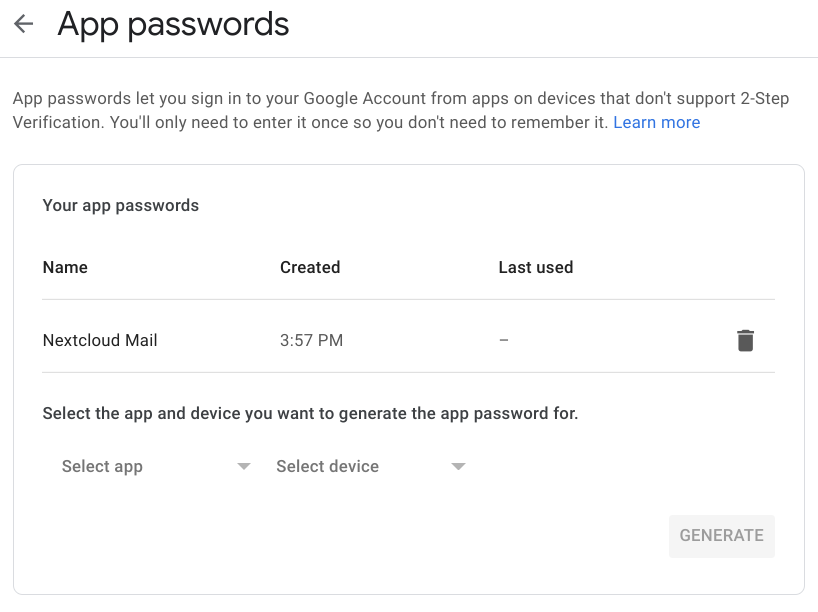818x612 pixels.
Task: Click the Last used dash value
Action: coord(504,340)
